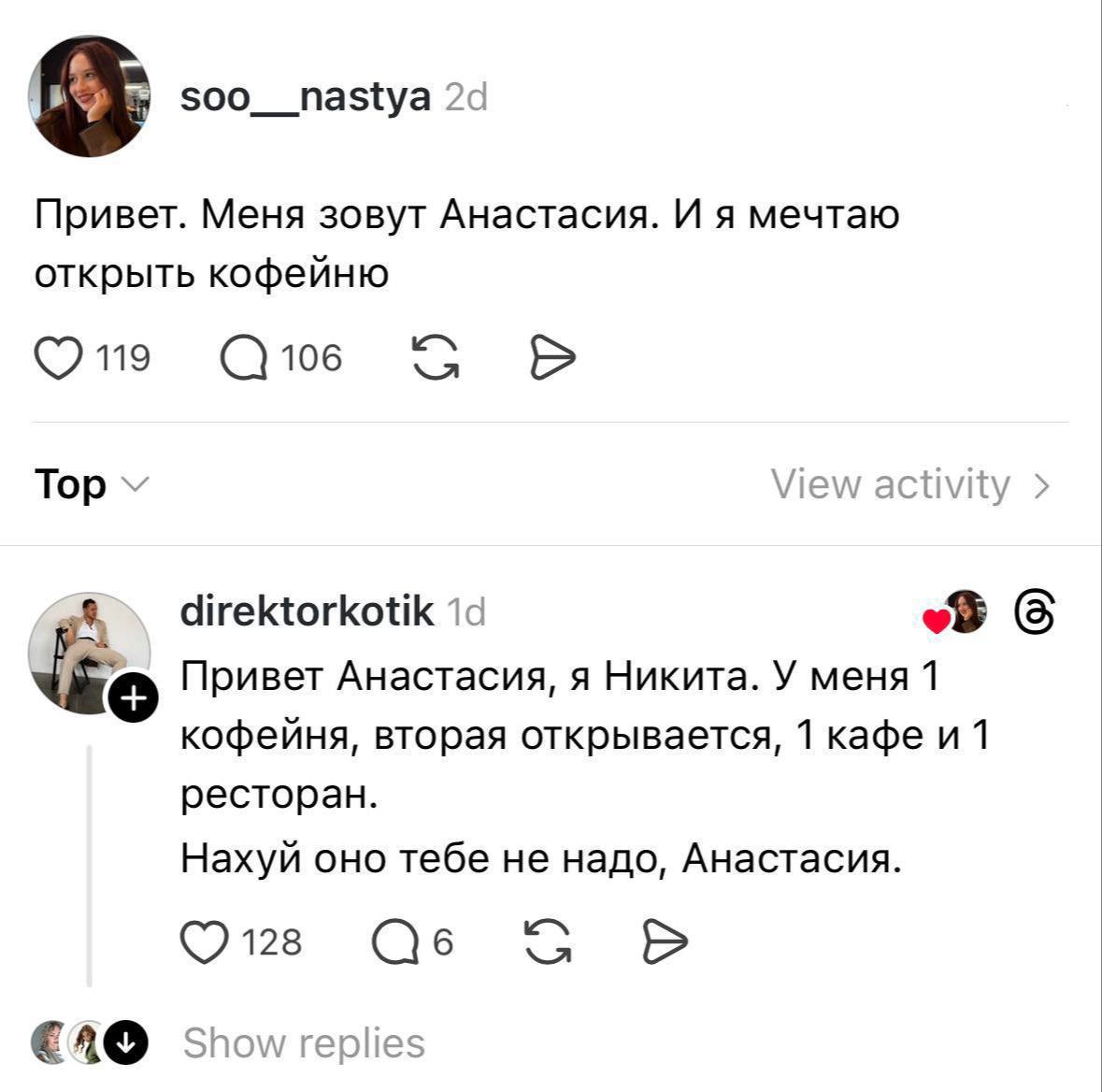Click direktorkotik's profile picture

[x=87, y=651]
